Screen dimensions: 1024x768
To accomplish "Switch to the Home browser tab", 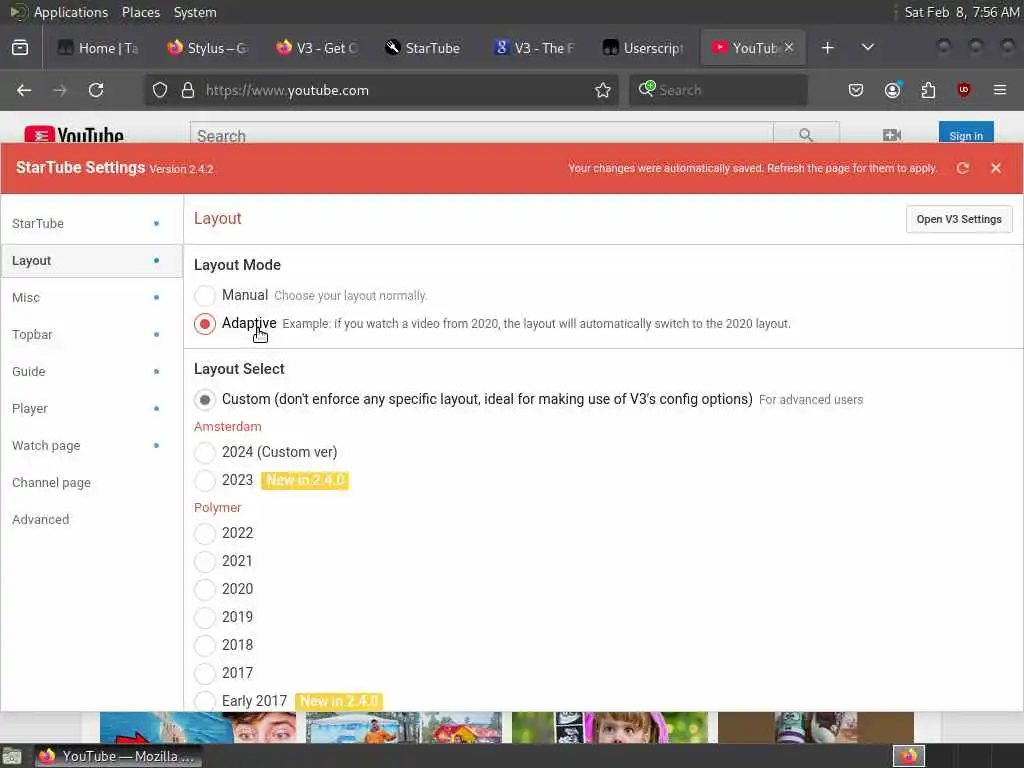I will pos(99,48).
